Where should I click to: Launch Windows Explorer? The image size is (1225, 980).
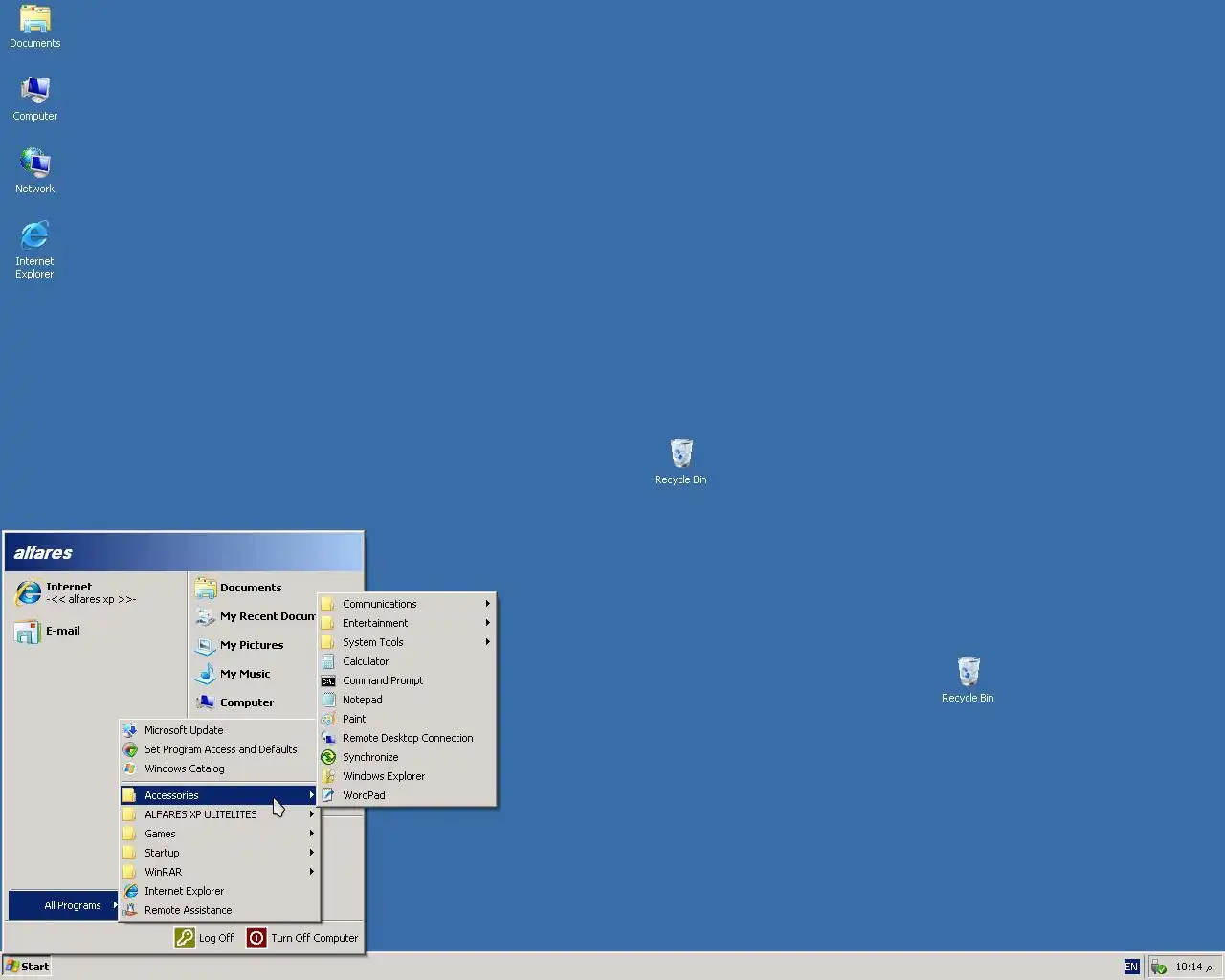(407, 776)
